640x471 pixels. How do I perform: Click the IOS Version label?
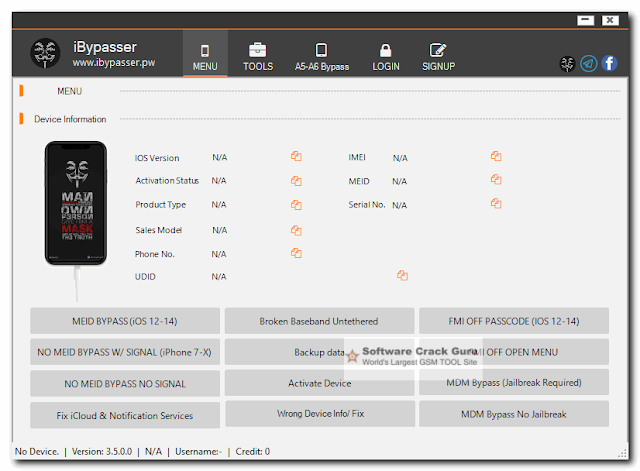(157, 158)
